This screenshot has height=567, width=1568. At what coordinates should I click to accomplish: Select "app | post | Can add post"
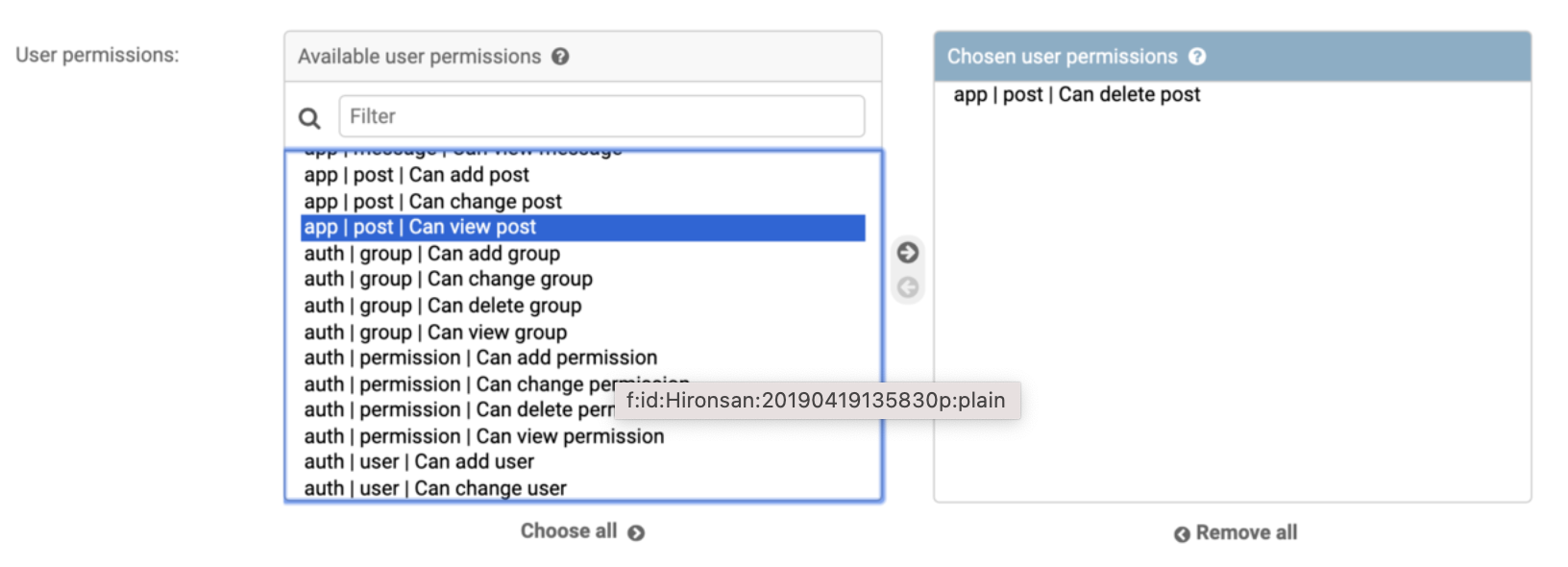(416, 175)
